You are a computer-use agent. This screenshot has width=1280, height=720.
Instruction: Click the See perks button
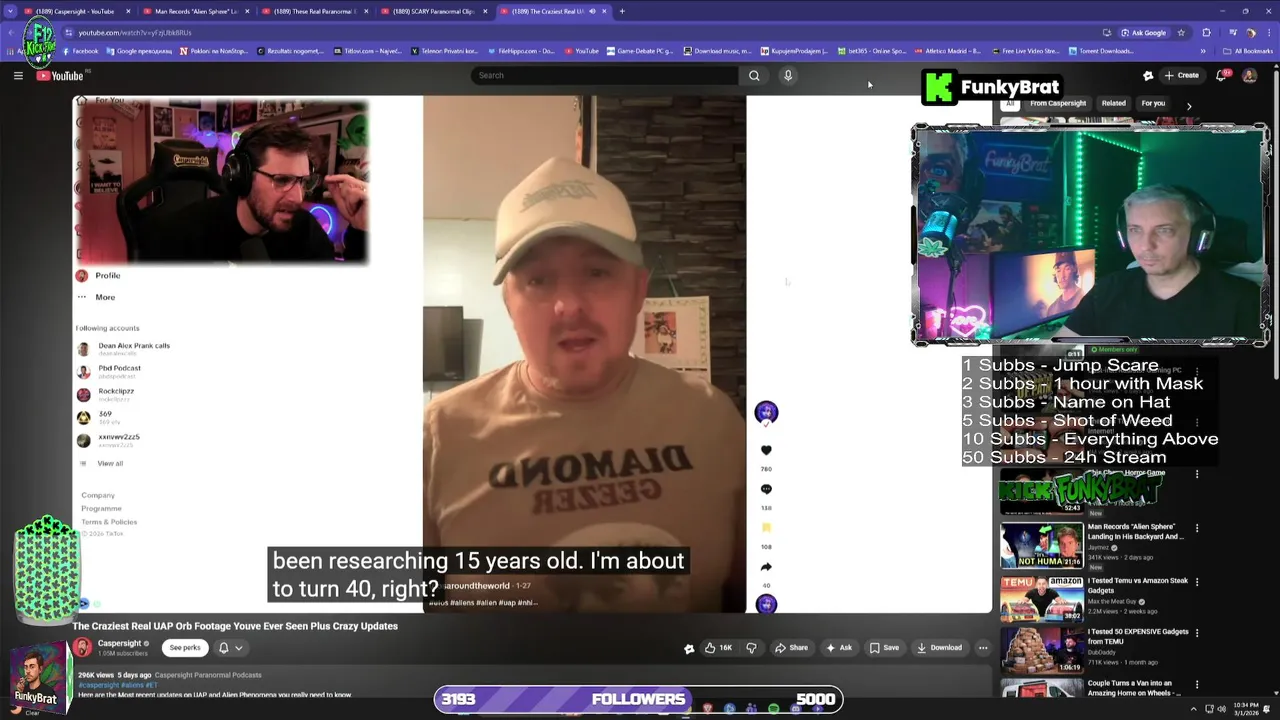coord(185,648)
